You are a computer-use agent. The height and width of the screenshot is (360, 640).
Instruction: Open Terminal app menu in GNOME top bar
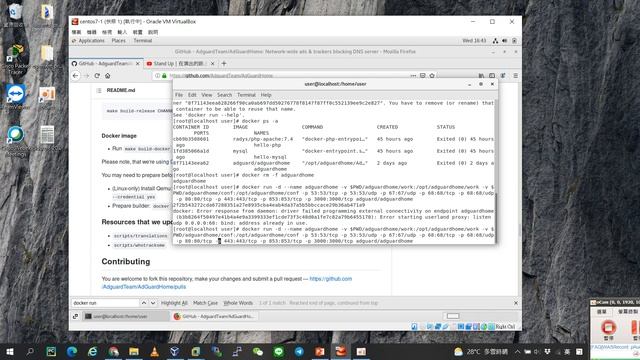pyautogui.click(x=142, y=41)
